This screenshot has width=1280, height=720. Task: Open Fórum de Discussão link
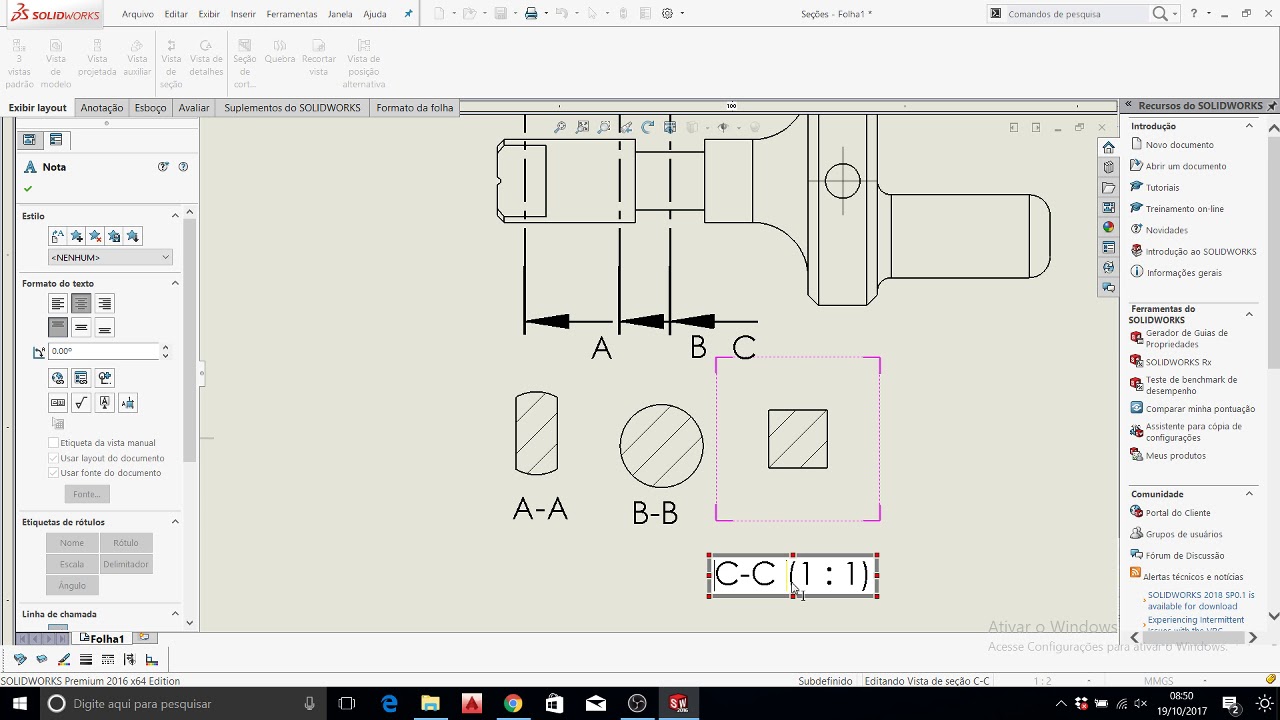coord(1185,556)
